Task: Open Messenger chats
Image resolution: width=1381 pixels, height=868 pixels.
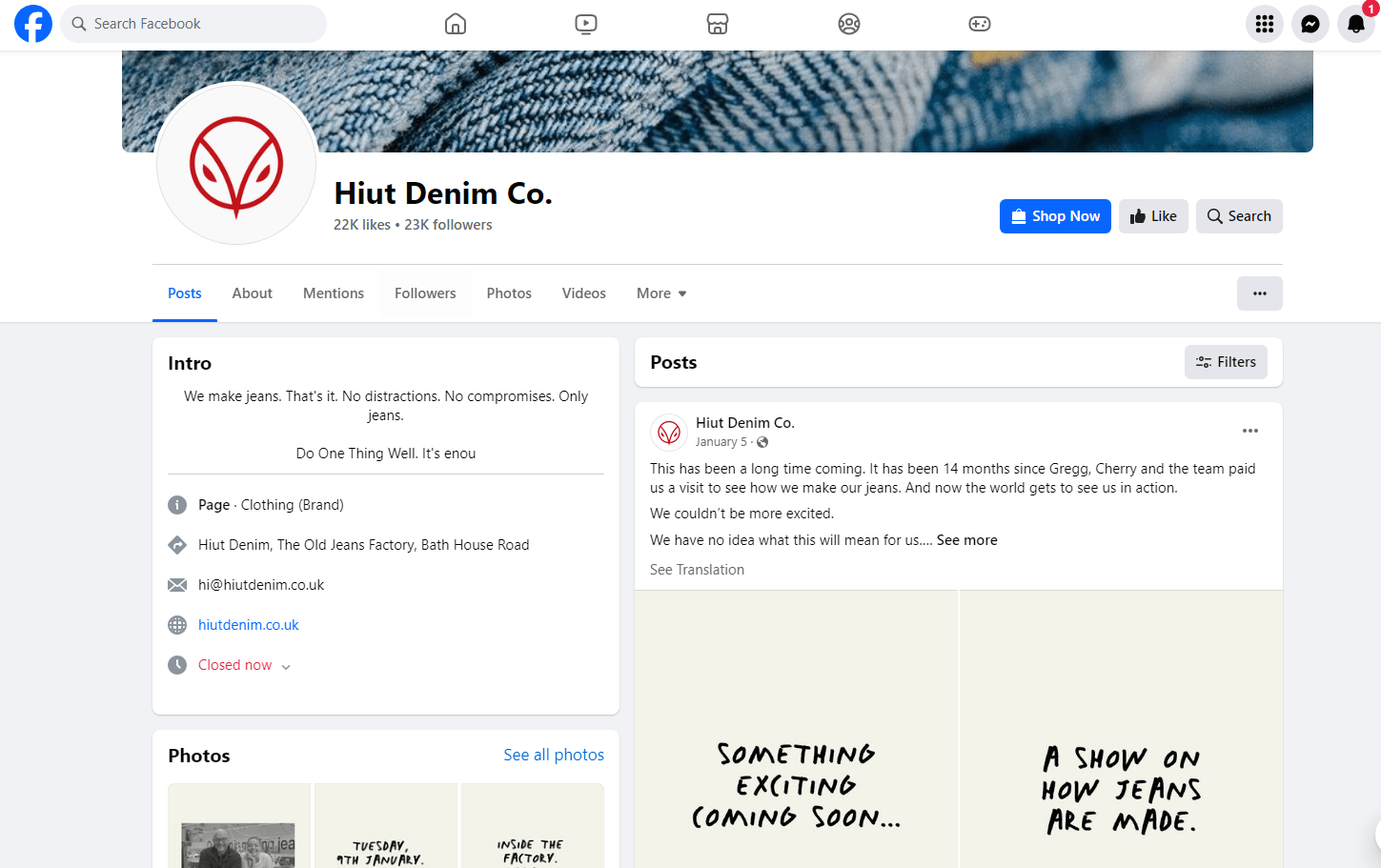Action: (x=1310, y=24)
